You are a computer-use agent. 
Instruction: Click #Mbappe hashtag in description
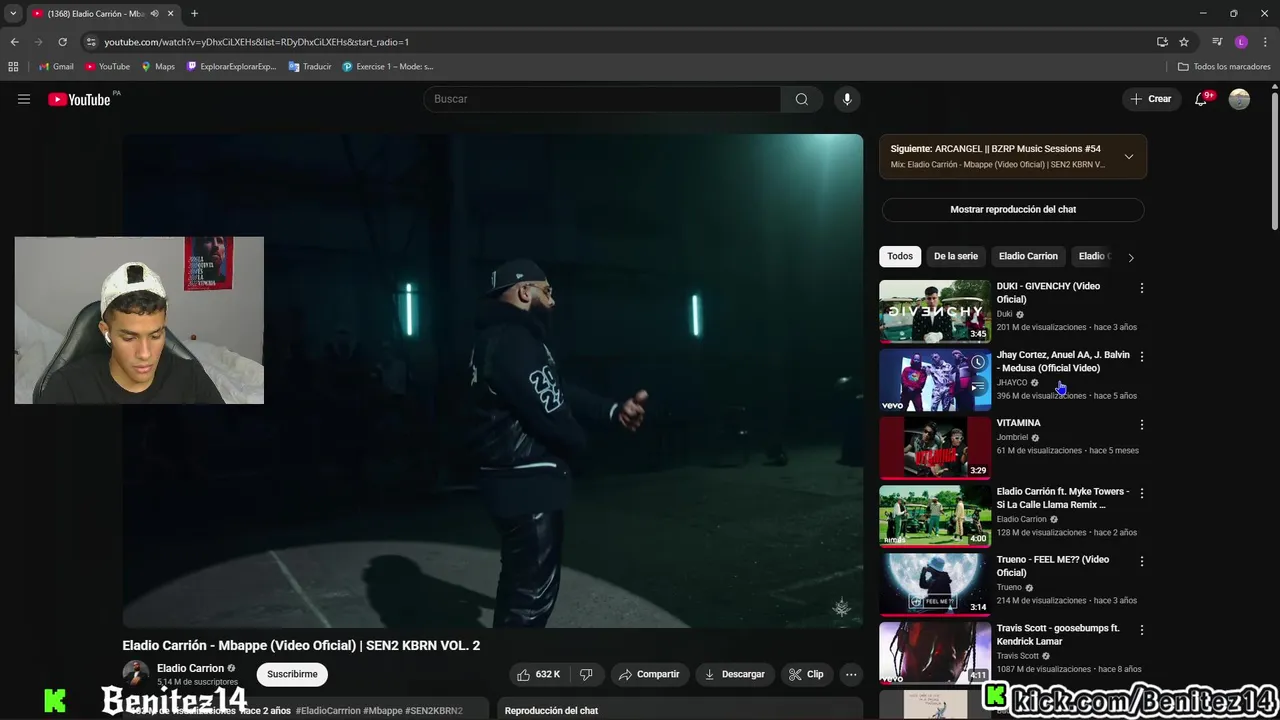382,711
